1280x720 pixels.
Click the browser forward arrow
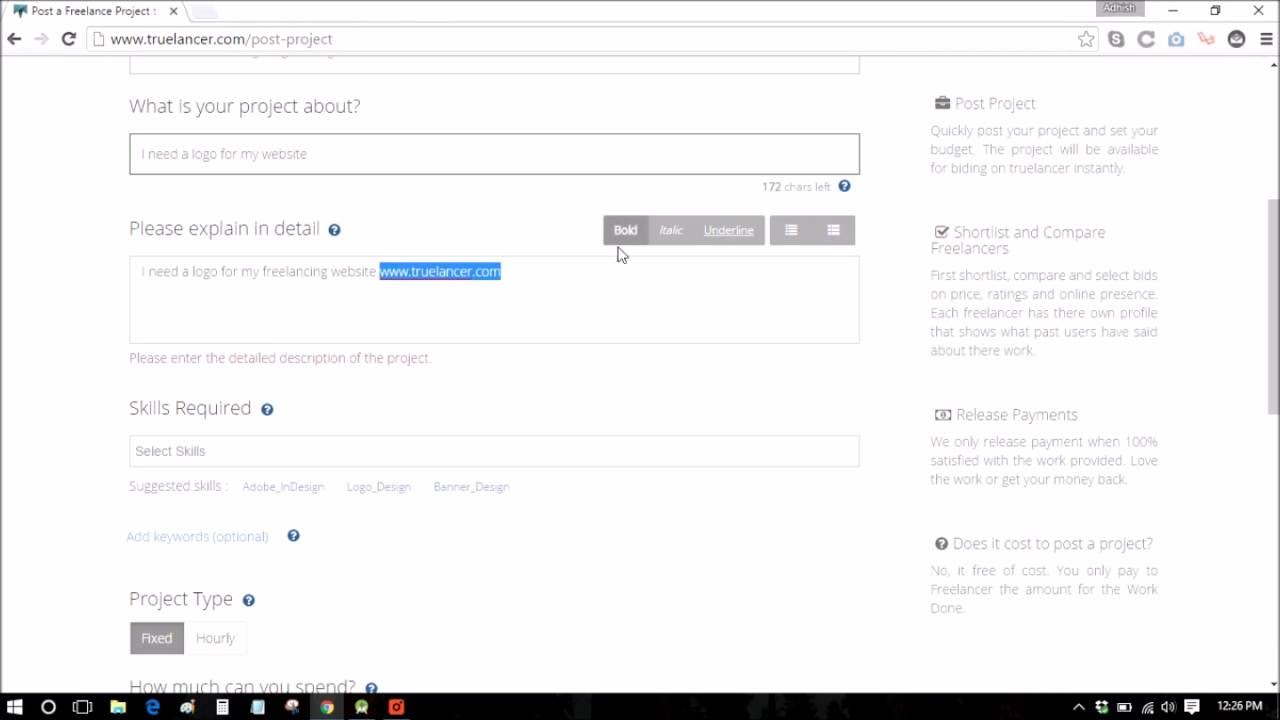click(41, 39)
